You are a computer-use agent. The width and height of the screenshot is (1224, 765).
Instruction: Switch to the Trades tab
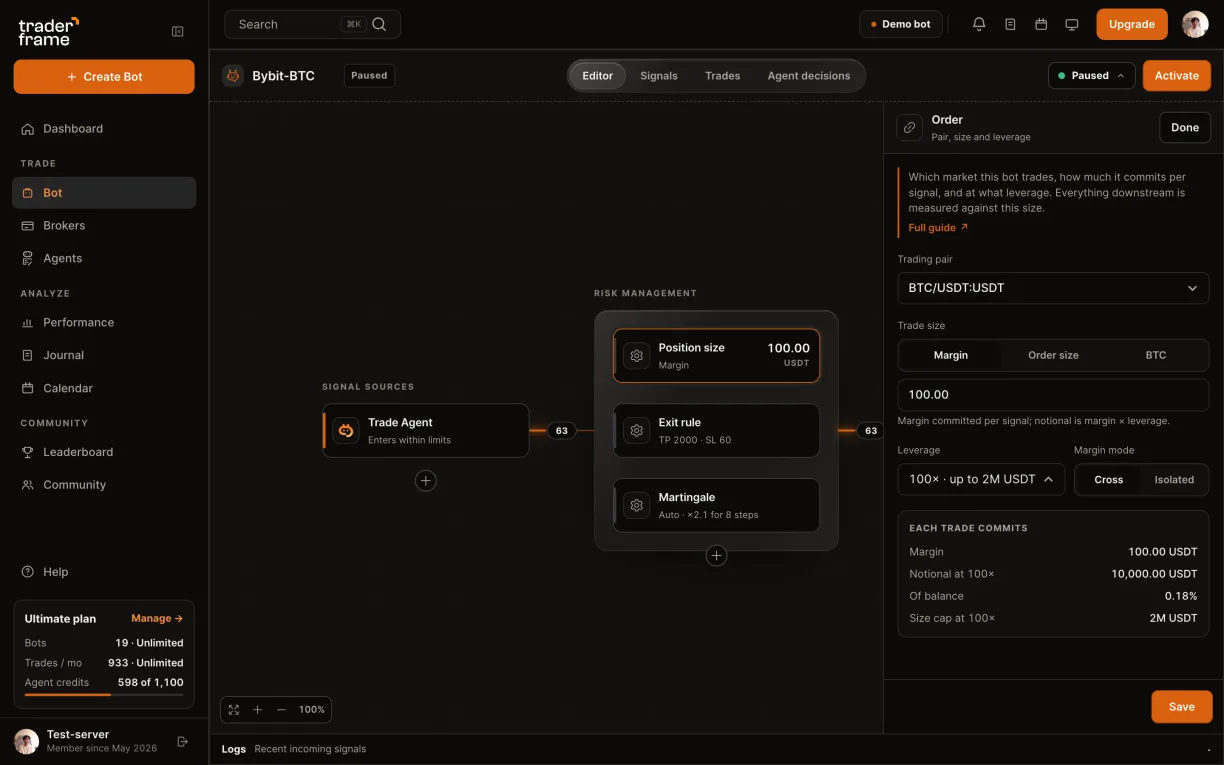[x=723, y=76]
